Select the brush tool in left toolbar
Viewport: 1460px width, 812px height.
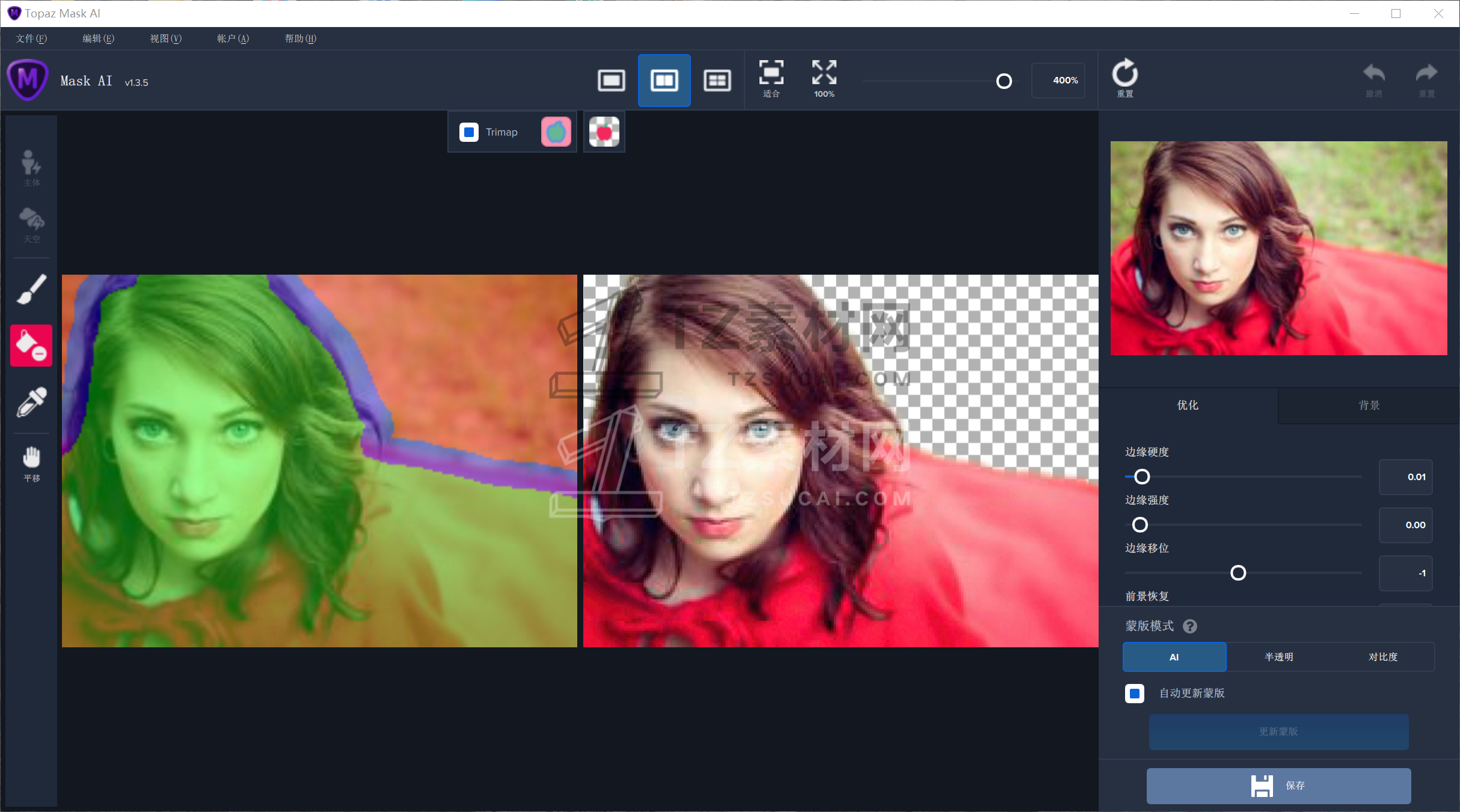[31, 289]
